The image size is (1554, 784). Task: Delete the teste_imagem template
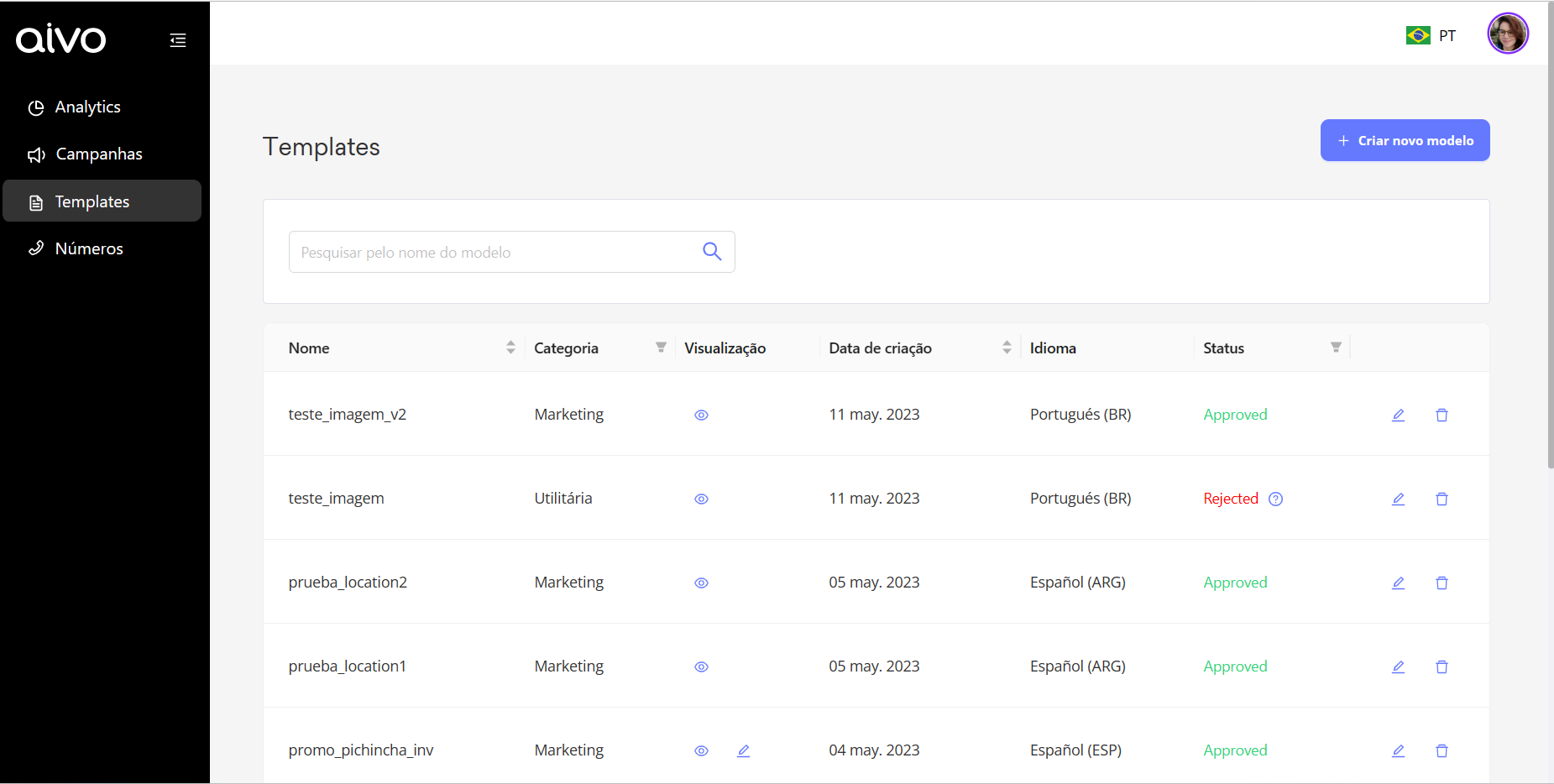pyautogui.click(x=1442, y=499)
